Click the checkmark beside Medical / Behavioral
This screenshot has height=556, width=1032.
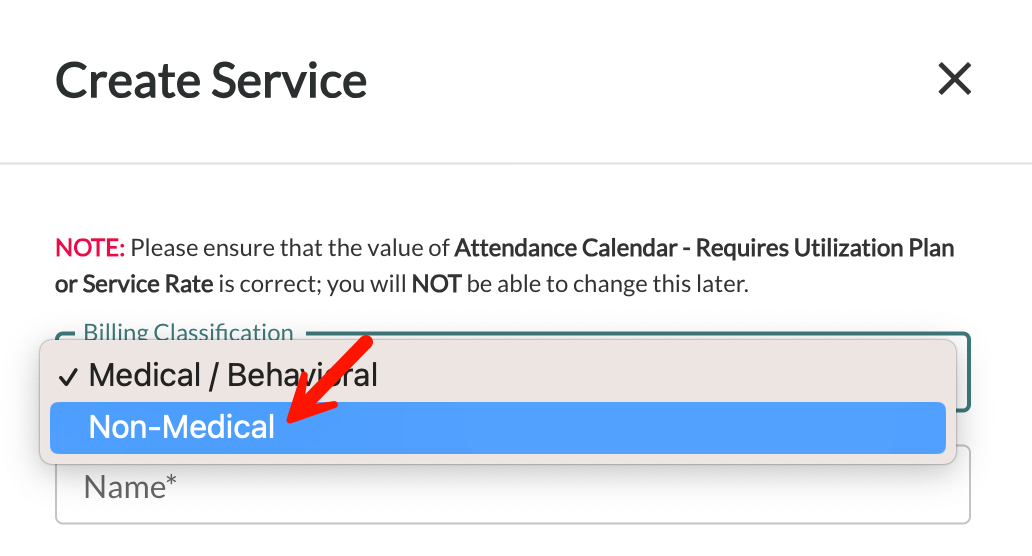pyautogui.click(x=68, y=377)
